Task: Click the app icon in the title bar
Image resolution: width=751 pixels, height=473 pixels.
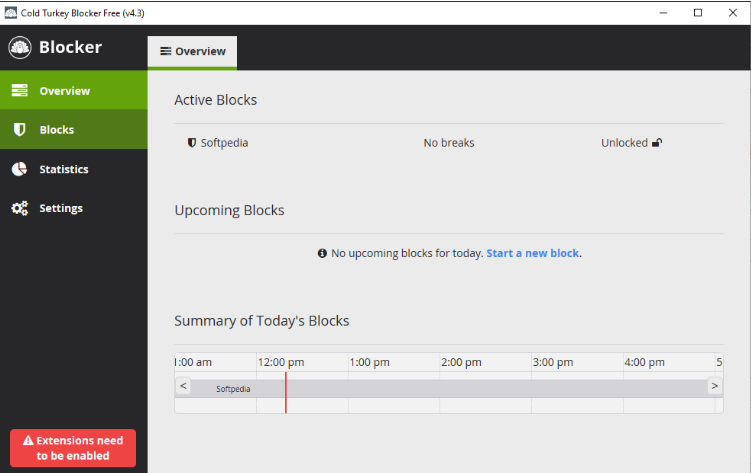Action: (x=11, y=13)
